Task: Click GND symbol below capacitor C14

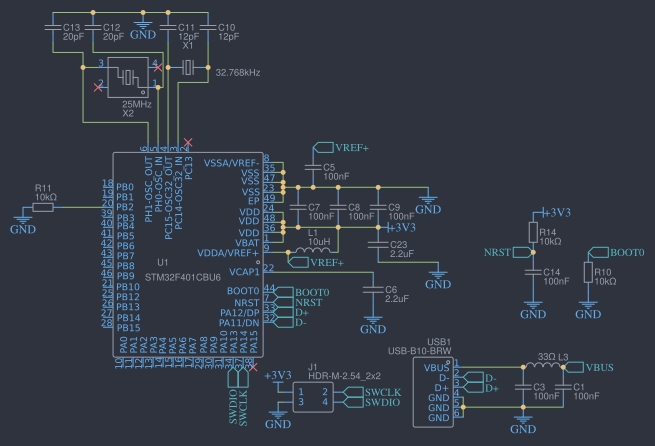Action: click(x=533, y=310)
